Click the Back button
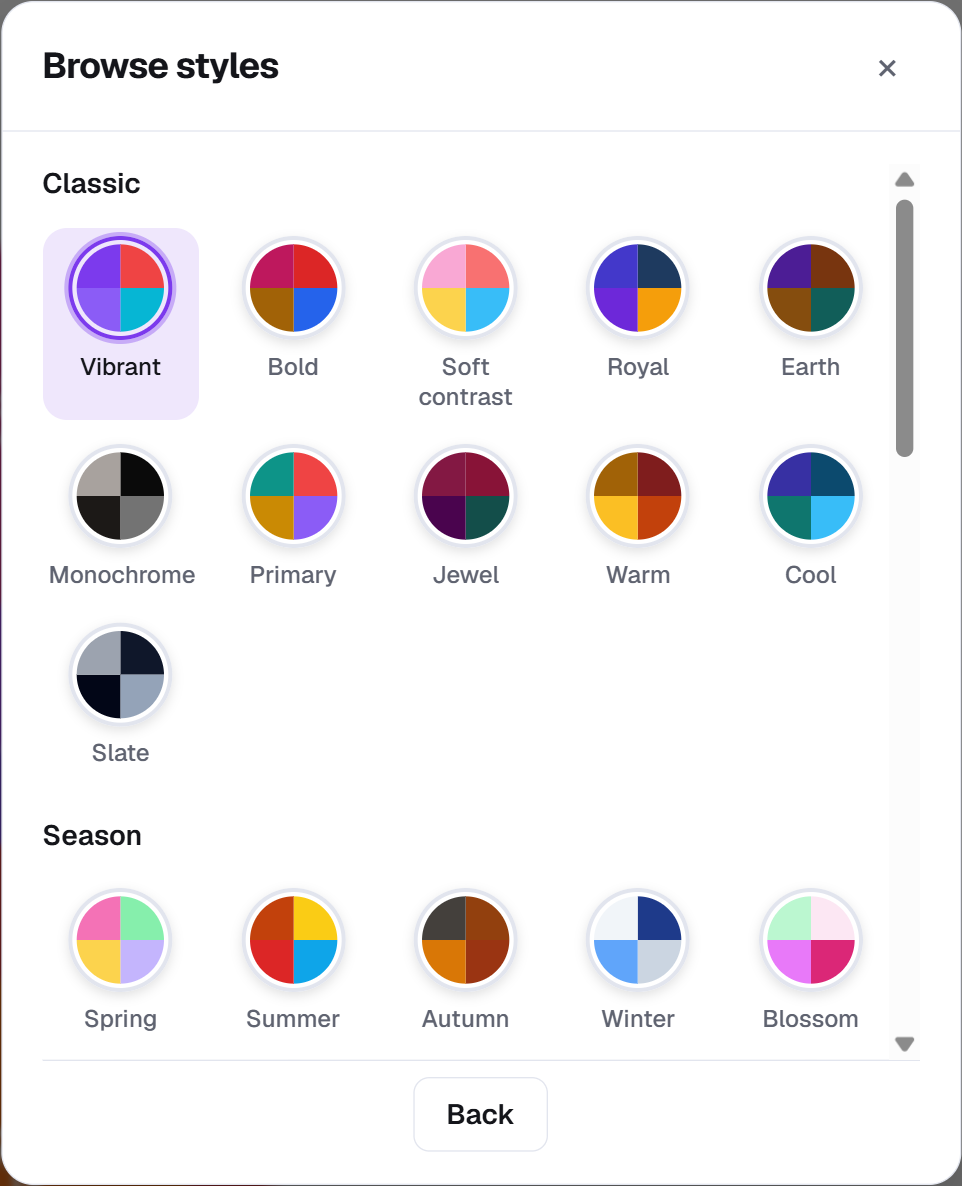Viewport: 962px width, 1186px height. (x=480, y=1114)
